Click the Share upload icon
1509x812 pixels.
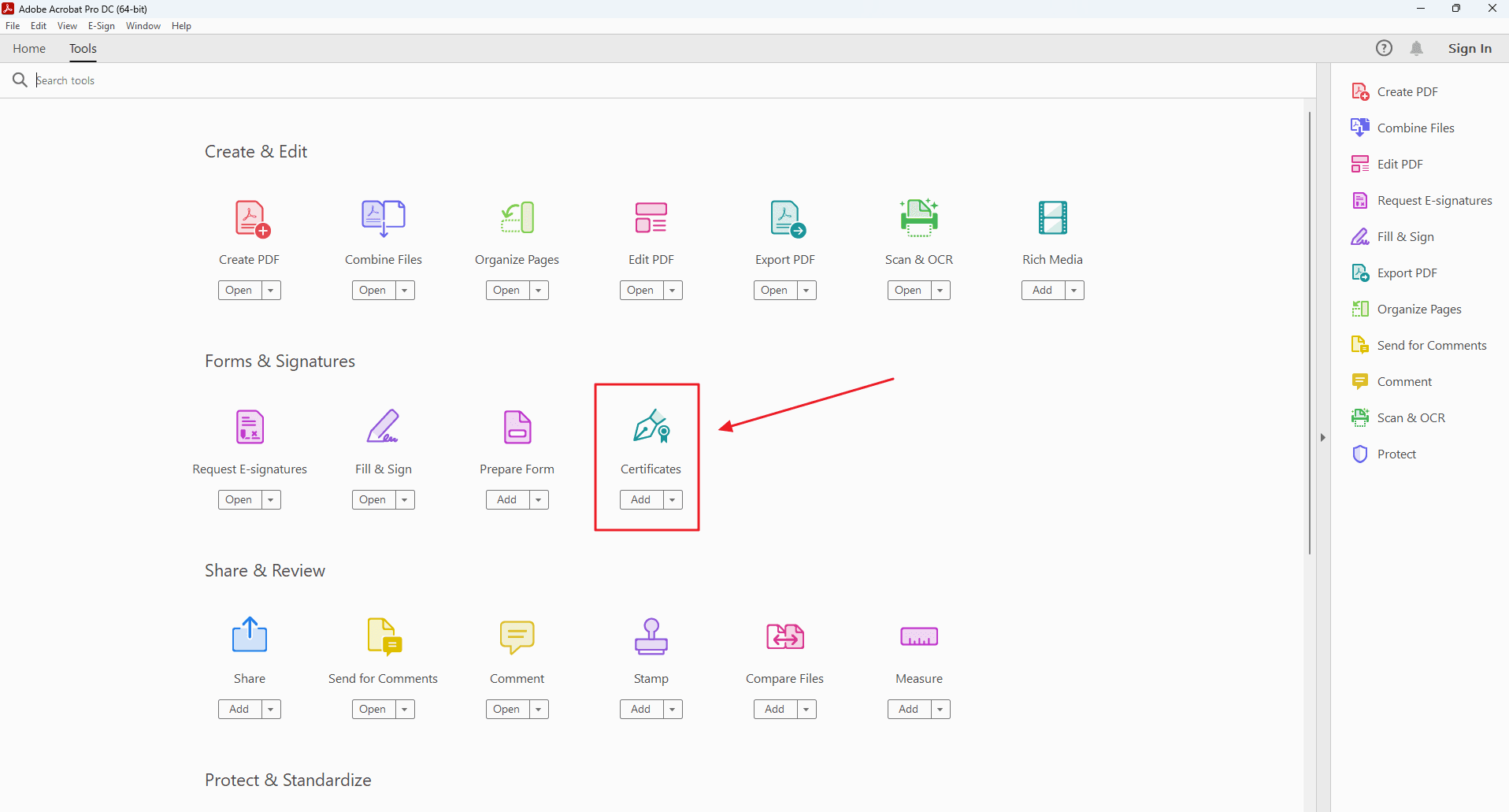pos(250,635)
